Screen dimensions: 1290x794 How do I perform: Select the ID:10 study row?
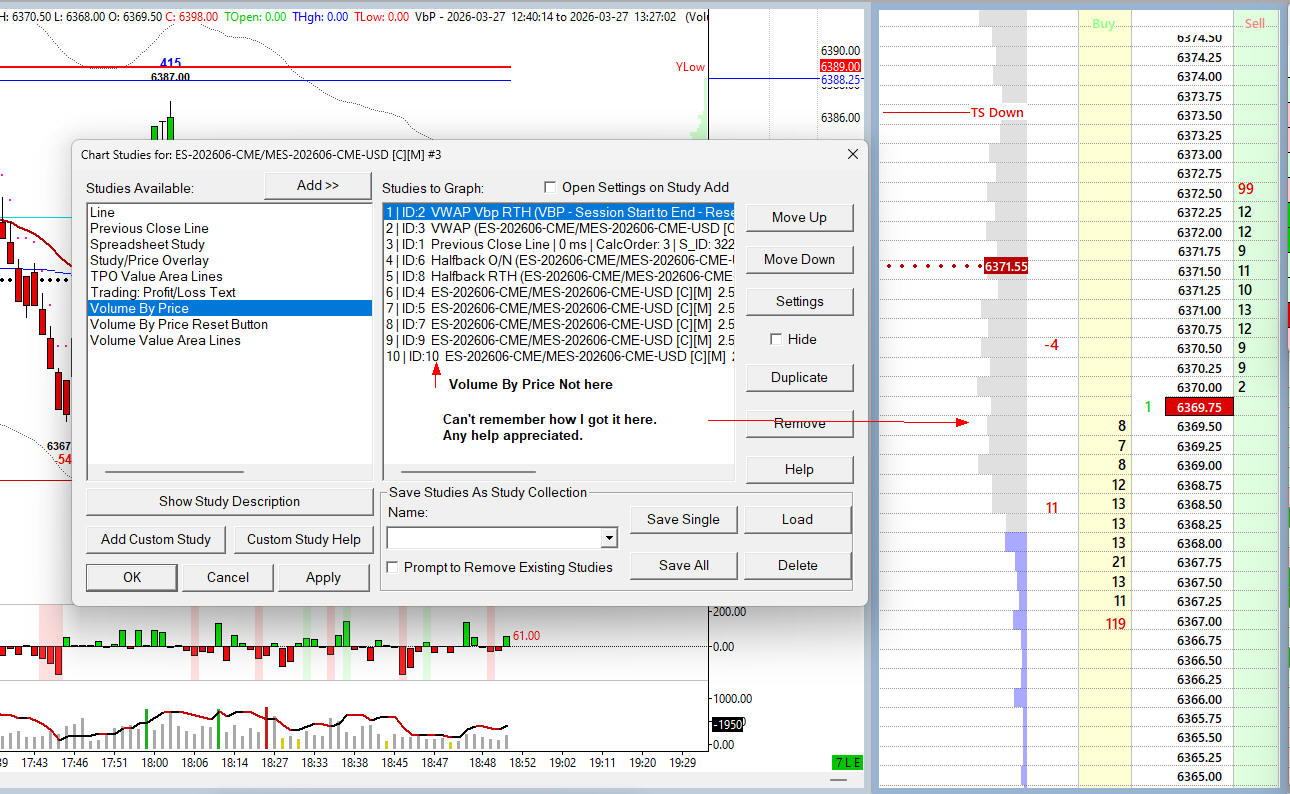[x=559, y=356]
